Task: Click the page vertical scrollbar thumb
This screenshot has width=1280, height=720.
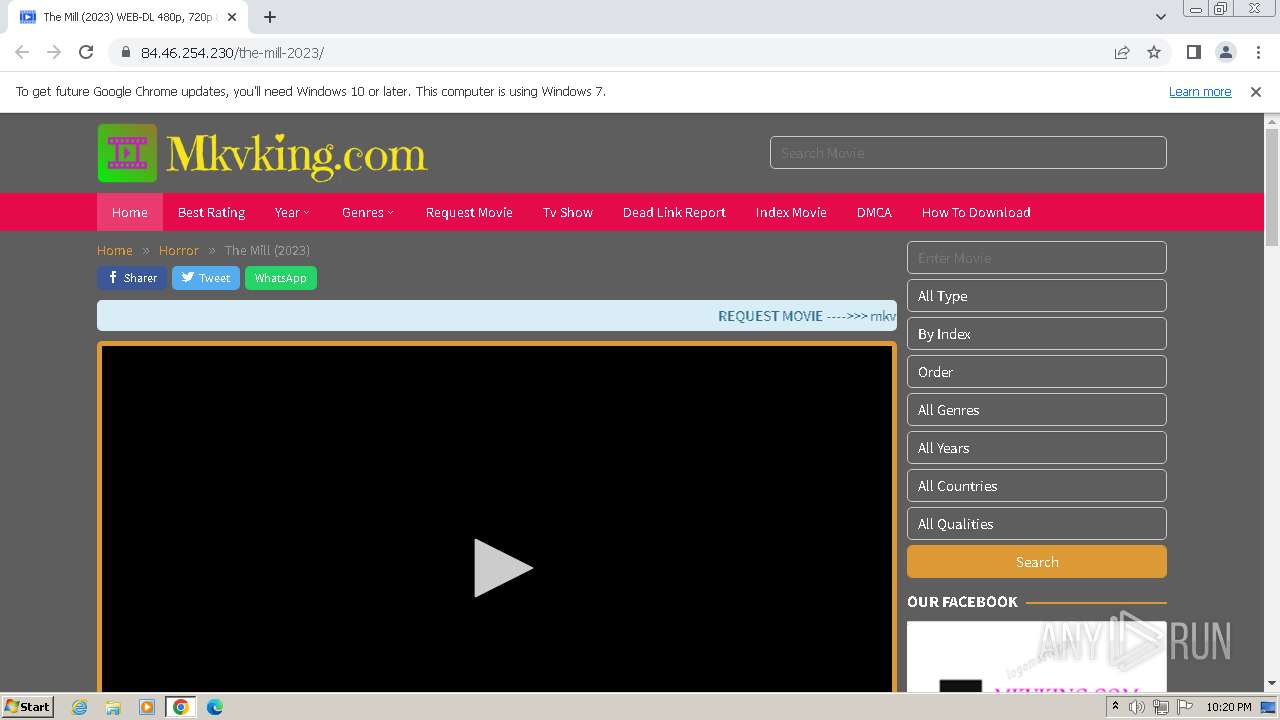Action: pos(1272,187)
